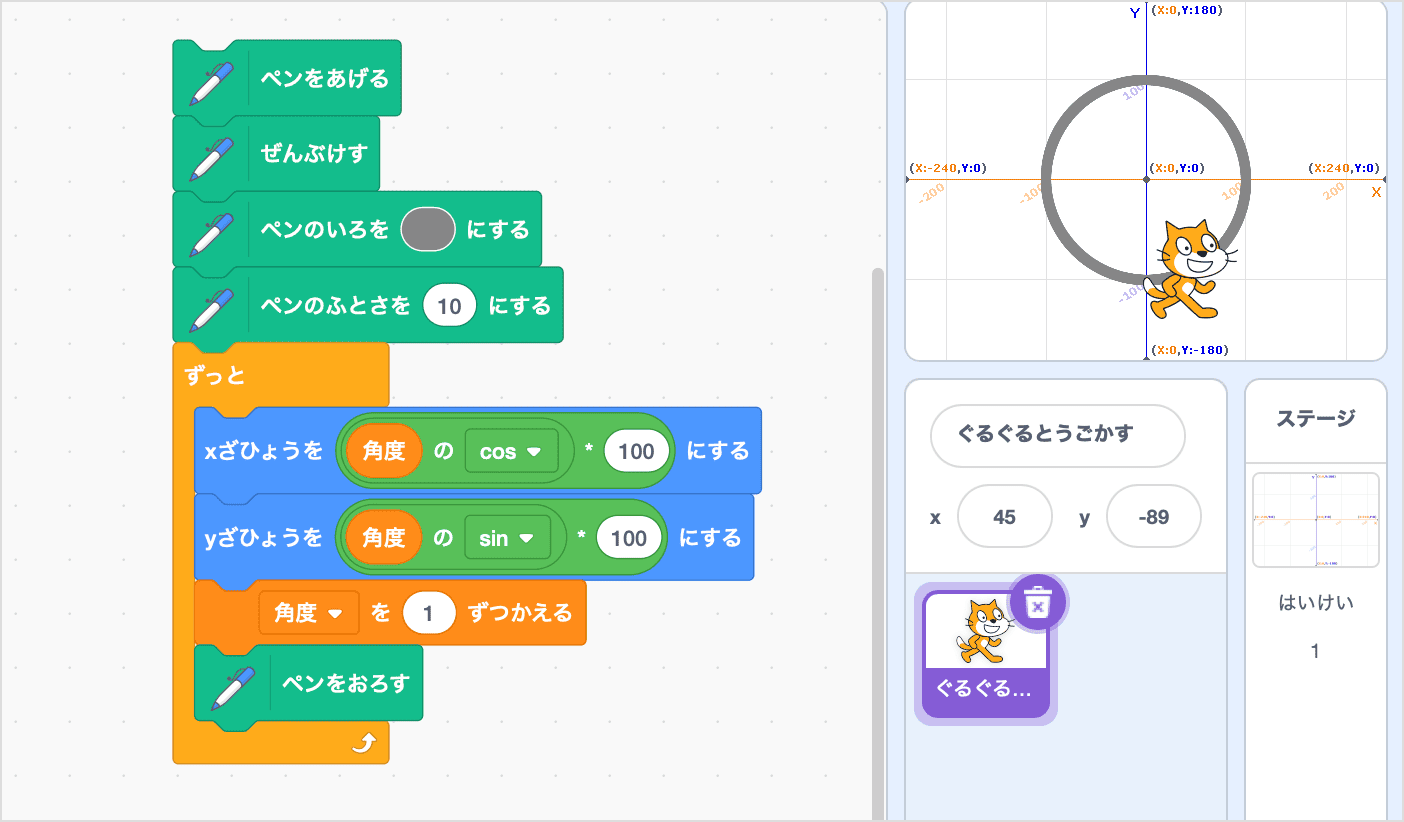This screenshot has width=1404, height=822.
Task: Click the (X:0,Y:-180) label on stage
Action: pyautogui.click(x=1190, y=350)
